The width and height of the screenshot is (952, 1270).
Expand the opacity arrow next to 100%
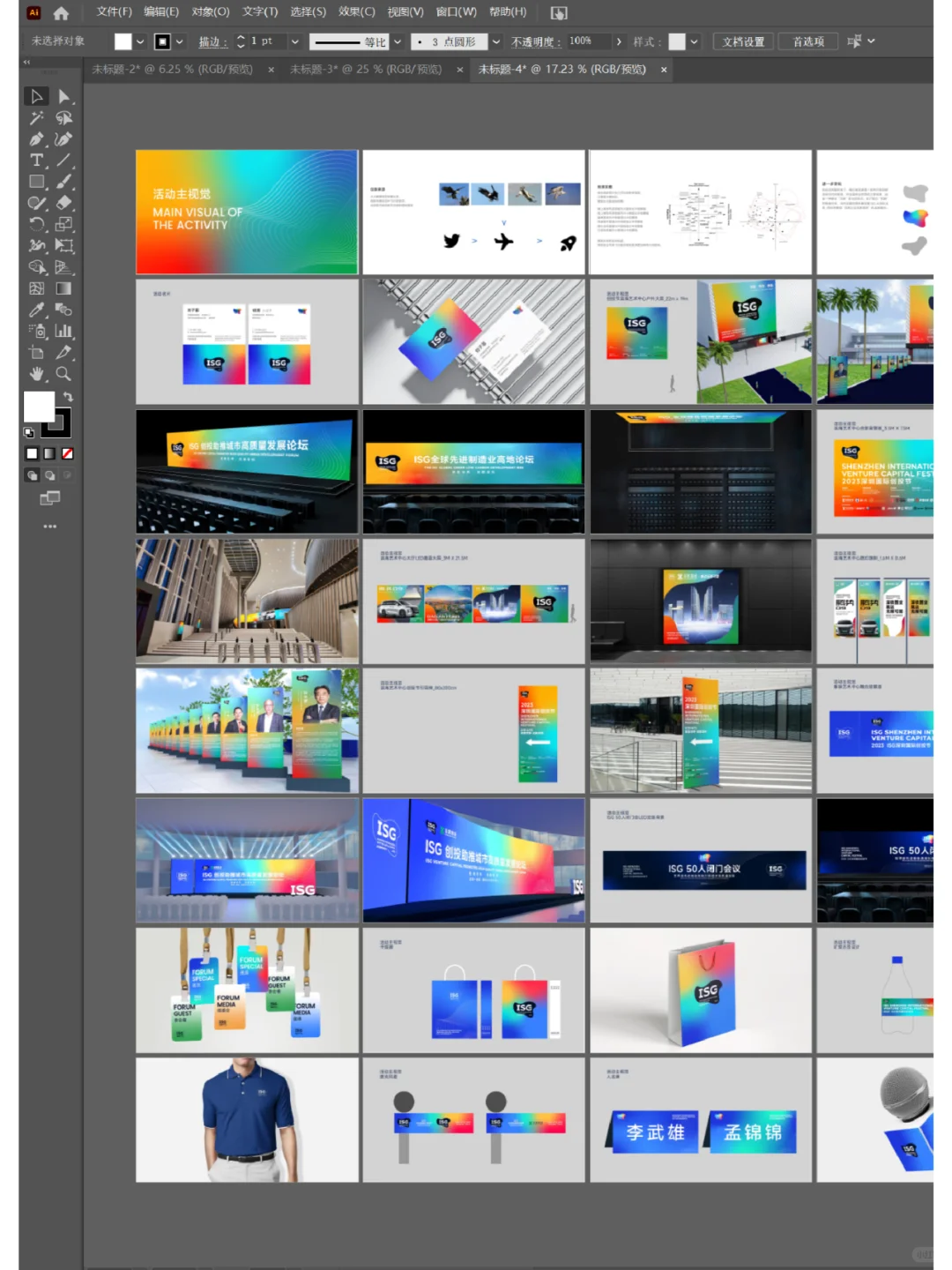619,41
